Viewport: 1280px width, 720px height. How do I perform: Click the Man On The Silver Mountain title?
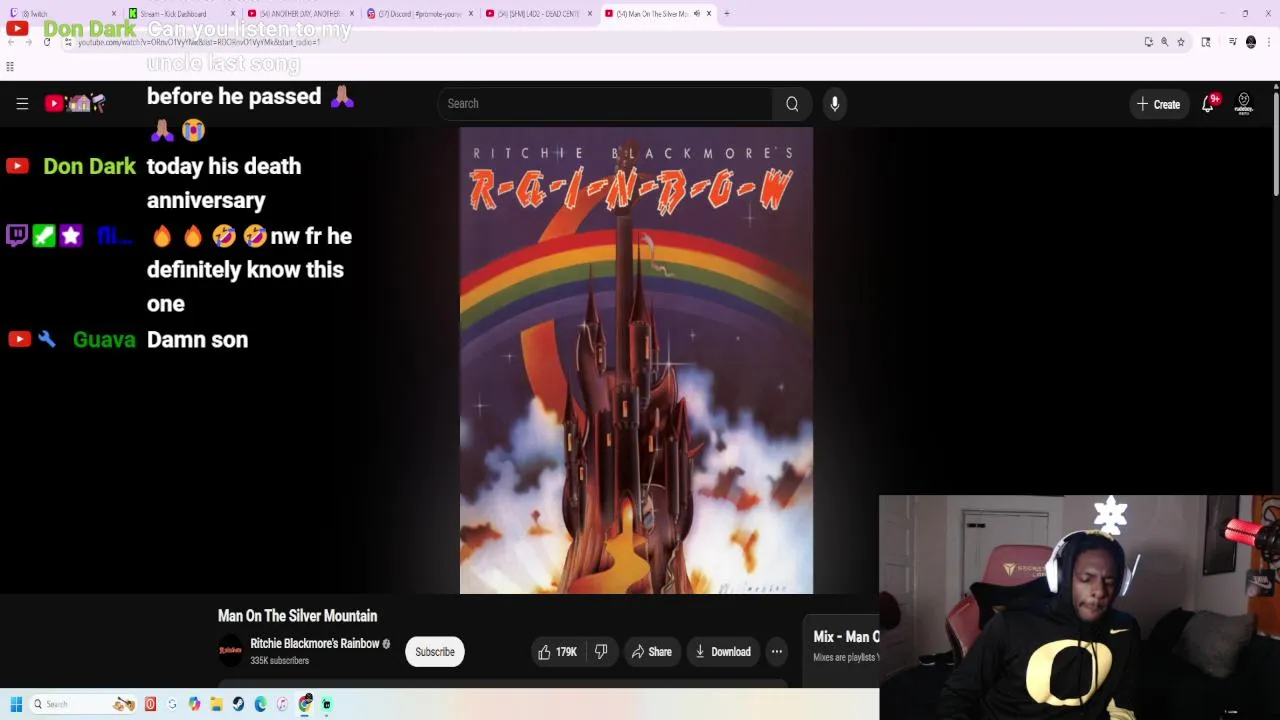(297, 616)
